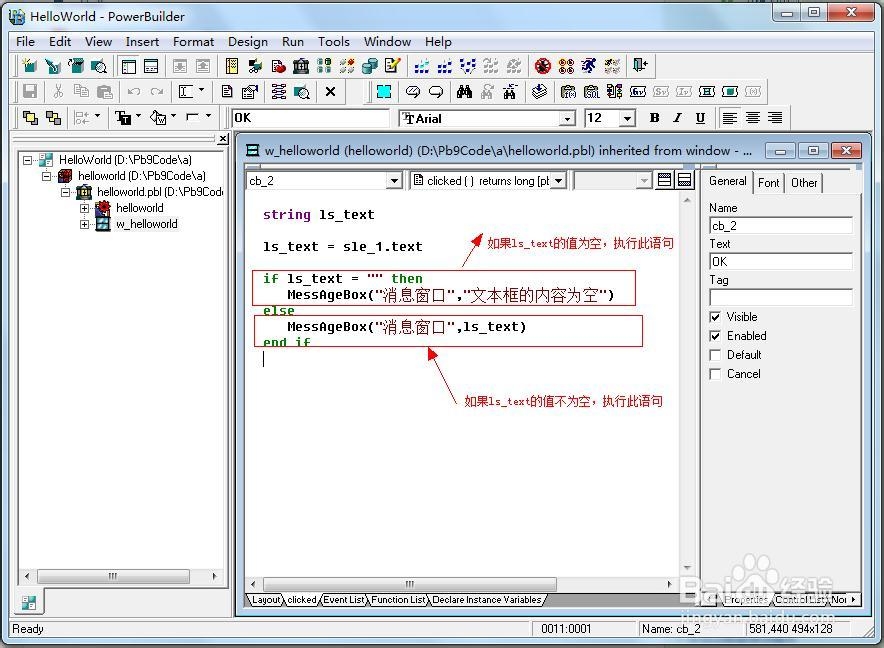
Task: Open the Design menu
Action: tap(247, 42)
